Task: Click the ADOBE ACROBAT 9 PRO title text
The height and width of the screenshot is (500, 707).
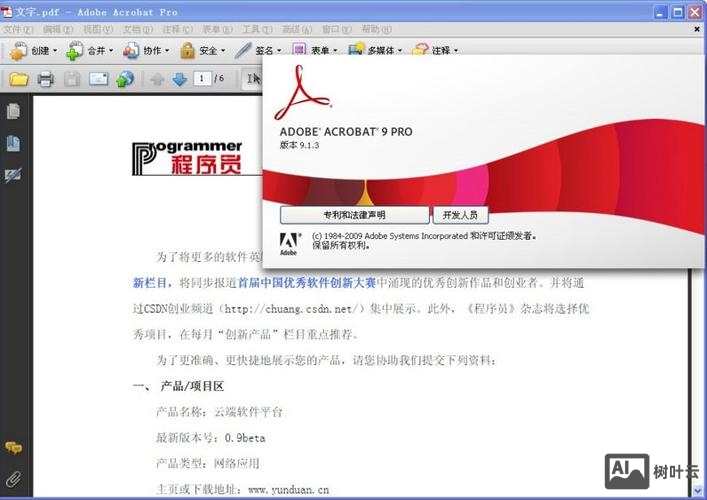Action: pyautogui.click(x=346, y=132)
